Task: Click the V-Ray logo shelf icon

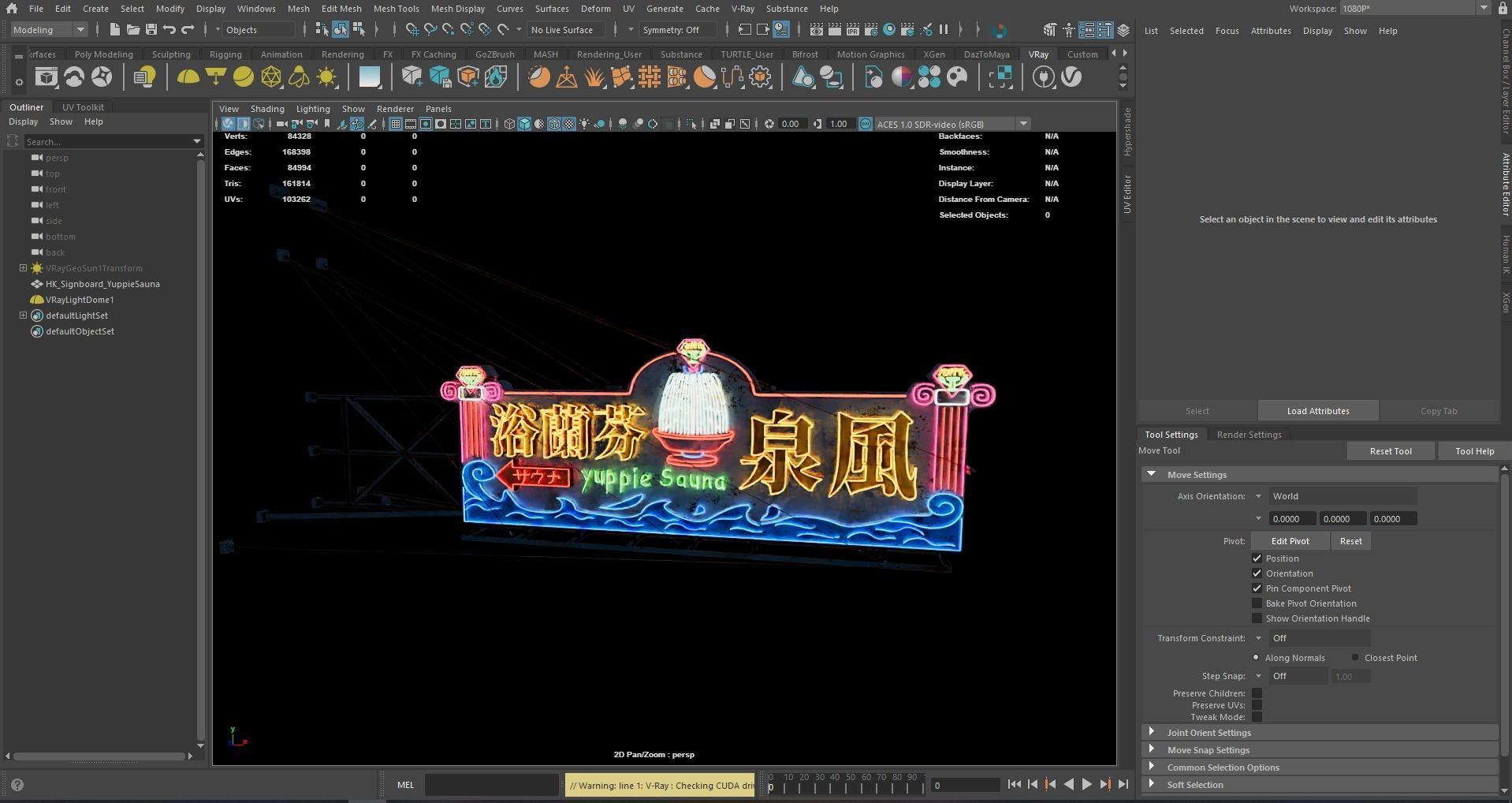Action: 1071,77
